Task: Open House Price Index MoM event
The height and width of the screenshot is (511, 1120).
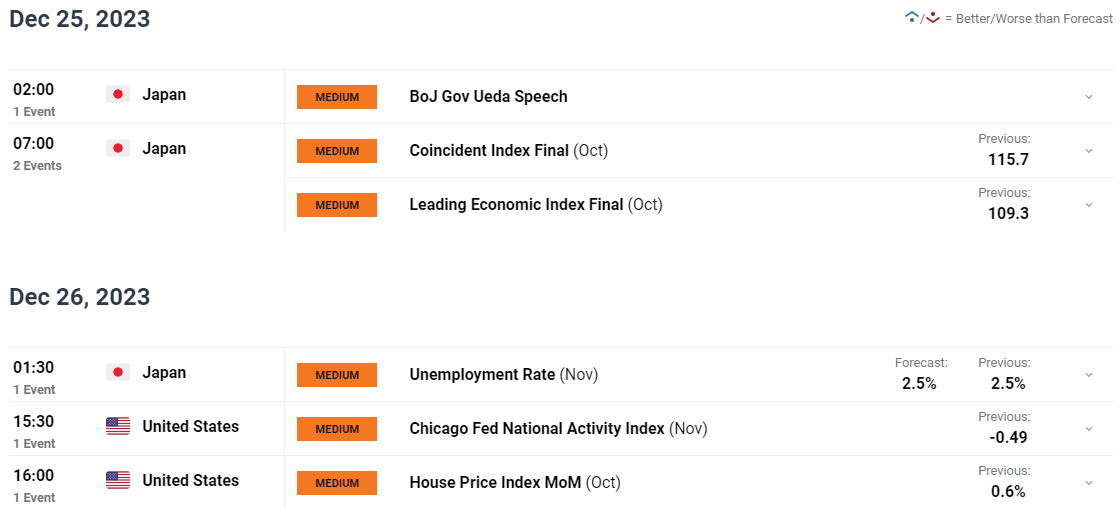Action: pos(496,482)
